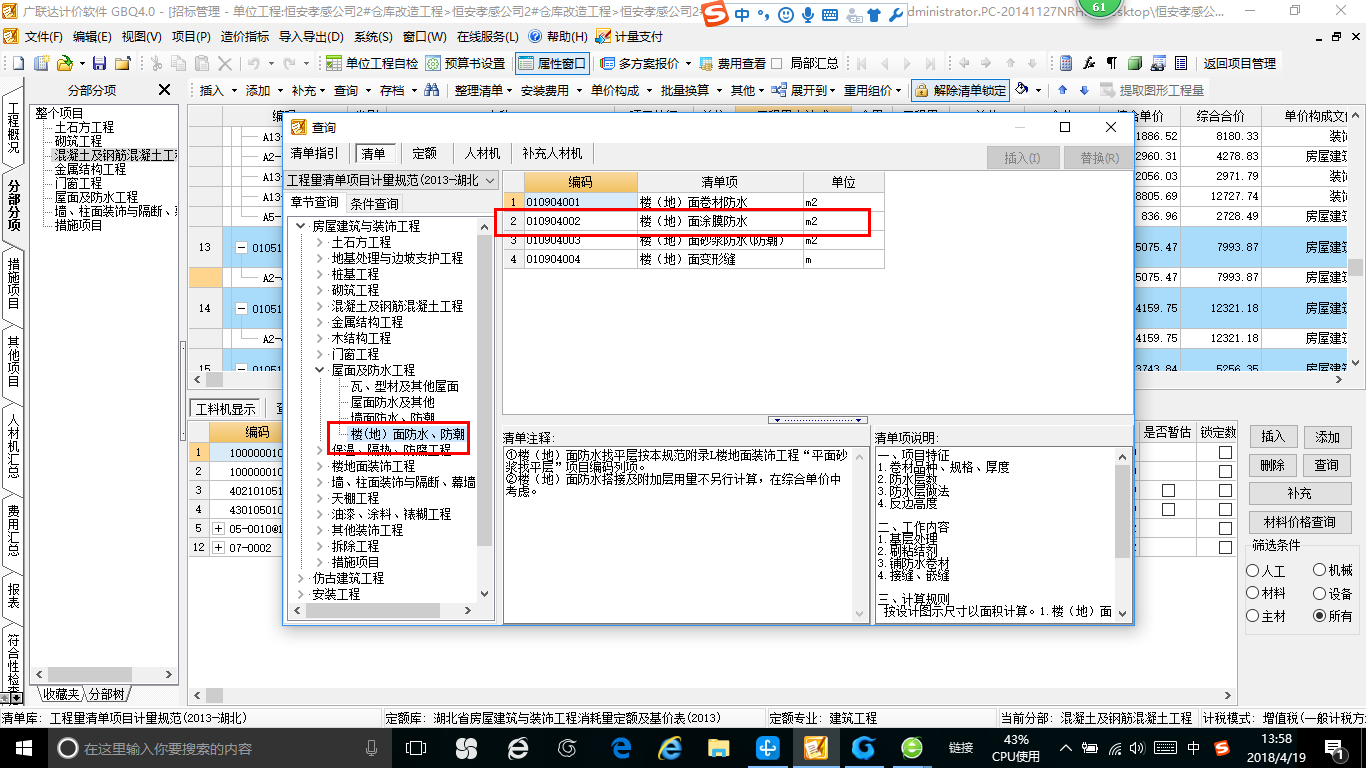Select the 设备 filter radio button
Screen dimensions: 1366x768
(x=1320, y=593)
